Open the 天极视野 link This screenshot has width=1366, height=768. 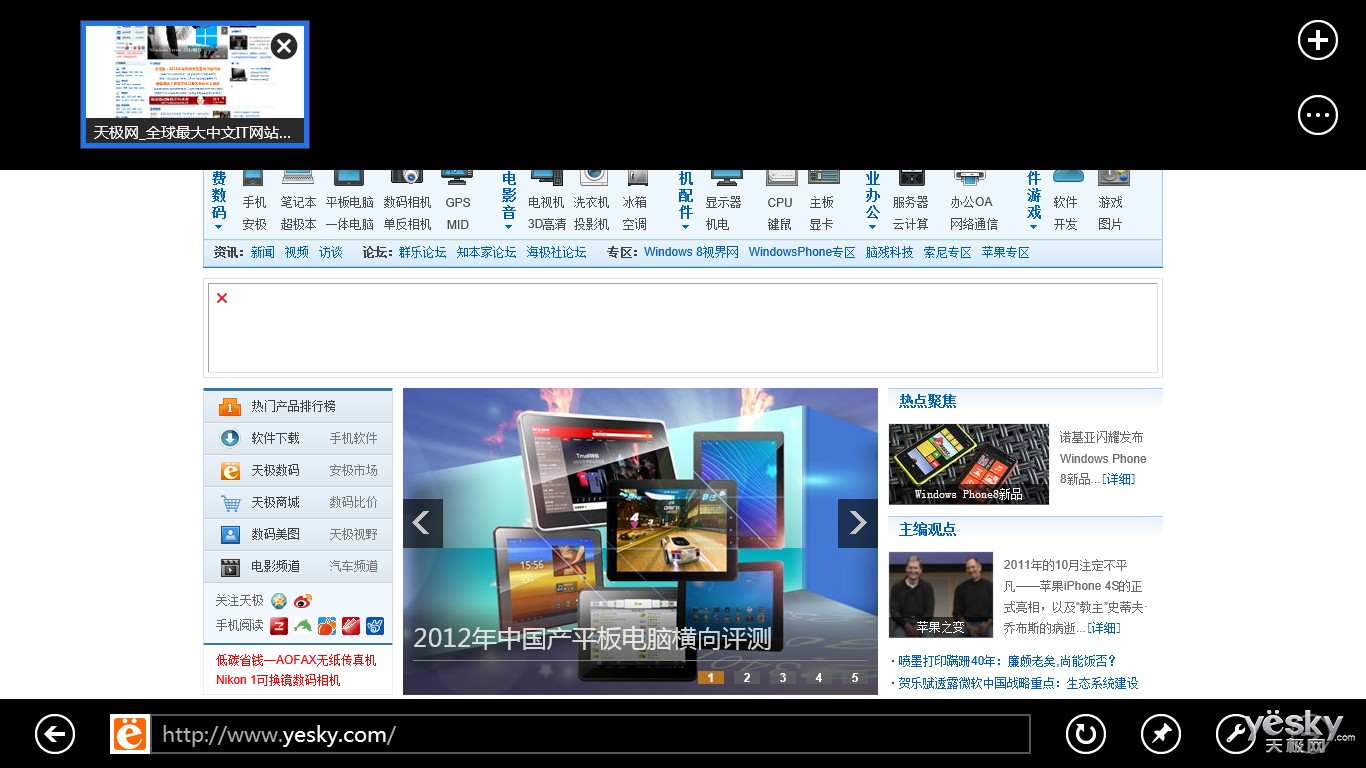[x=354, y=534]
